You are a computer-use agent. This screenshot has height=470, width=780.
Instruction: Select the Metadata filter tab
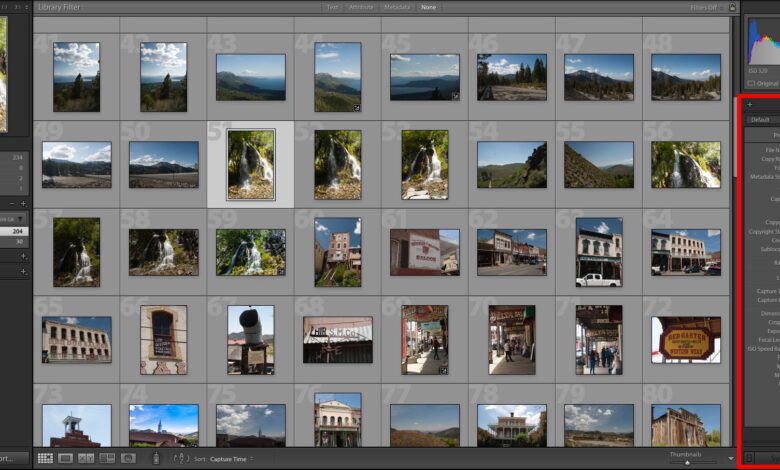[397, 7]
